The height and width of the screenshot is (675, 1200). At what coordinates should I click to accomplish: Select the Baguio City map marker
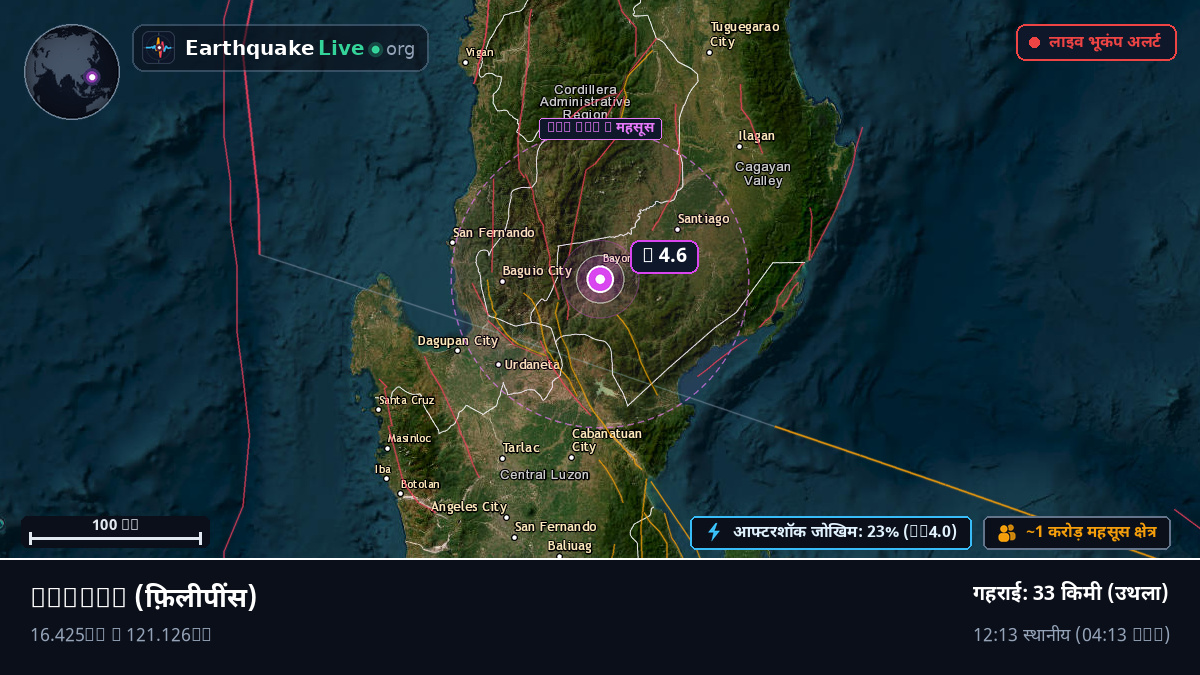[502, 281]
